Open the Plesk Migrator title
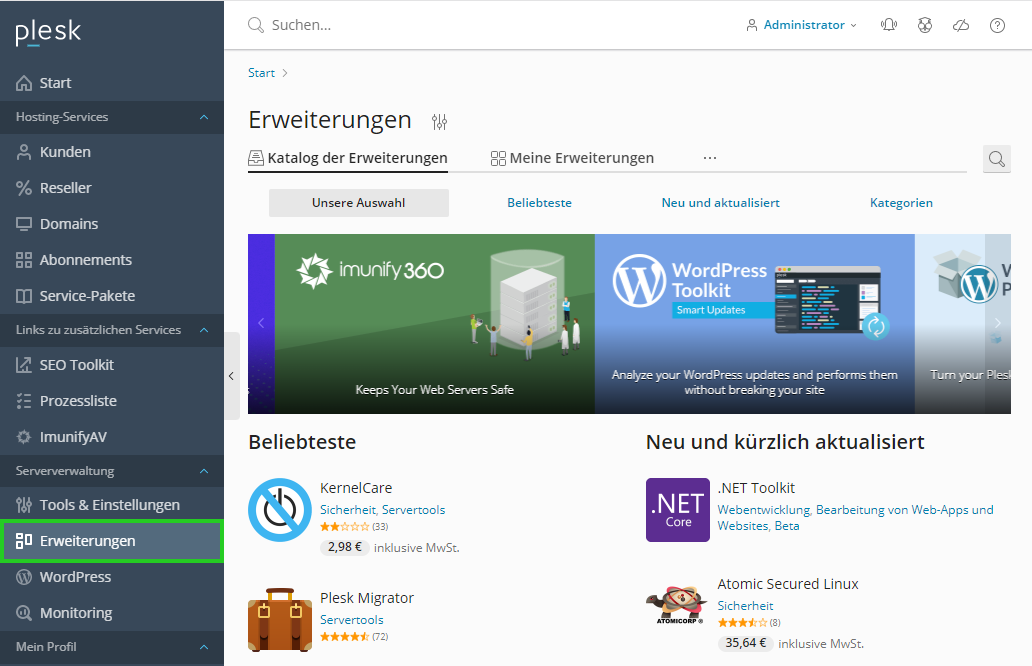This screenshot has height=666, width=1032. coord(367,598)
